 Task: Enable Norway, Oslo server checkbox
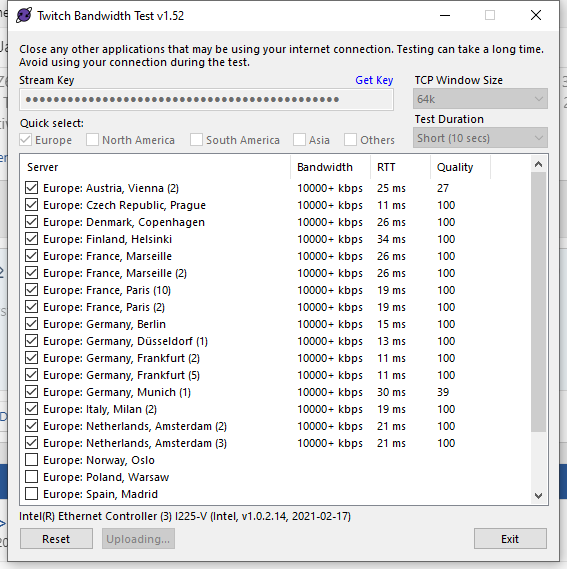[32, 460]
